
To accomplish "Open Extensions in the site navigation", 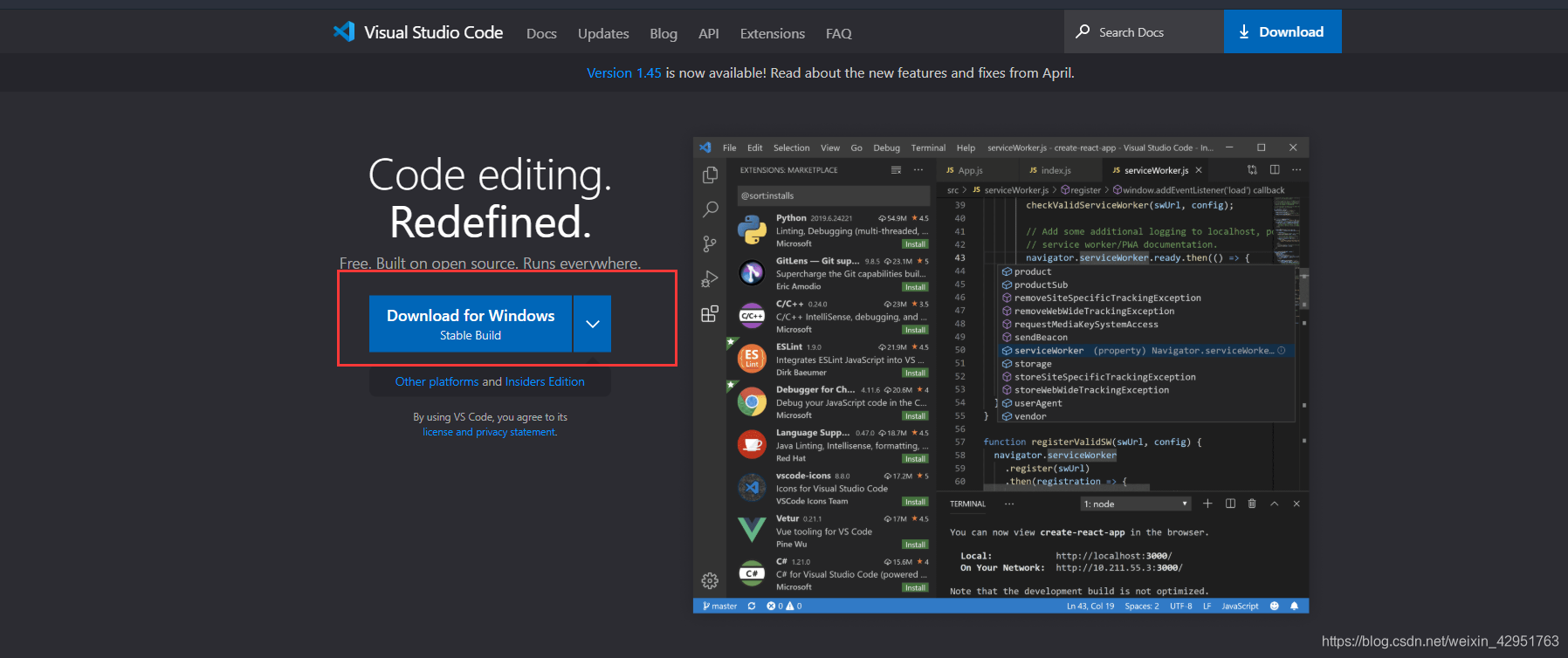I will [773, 33].
